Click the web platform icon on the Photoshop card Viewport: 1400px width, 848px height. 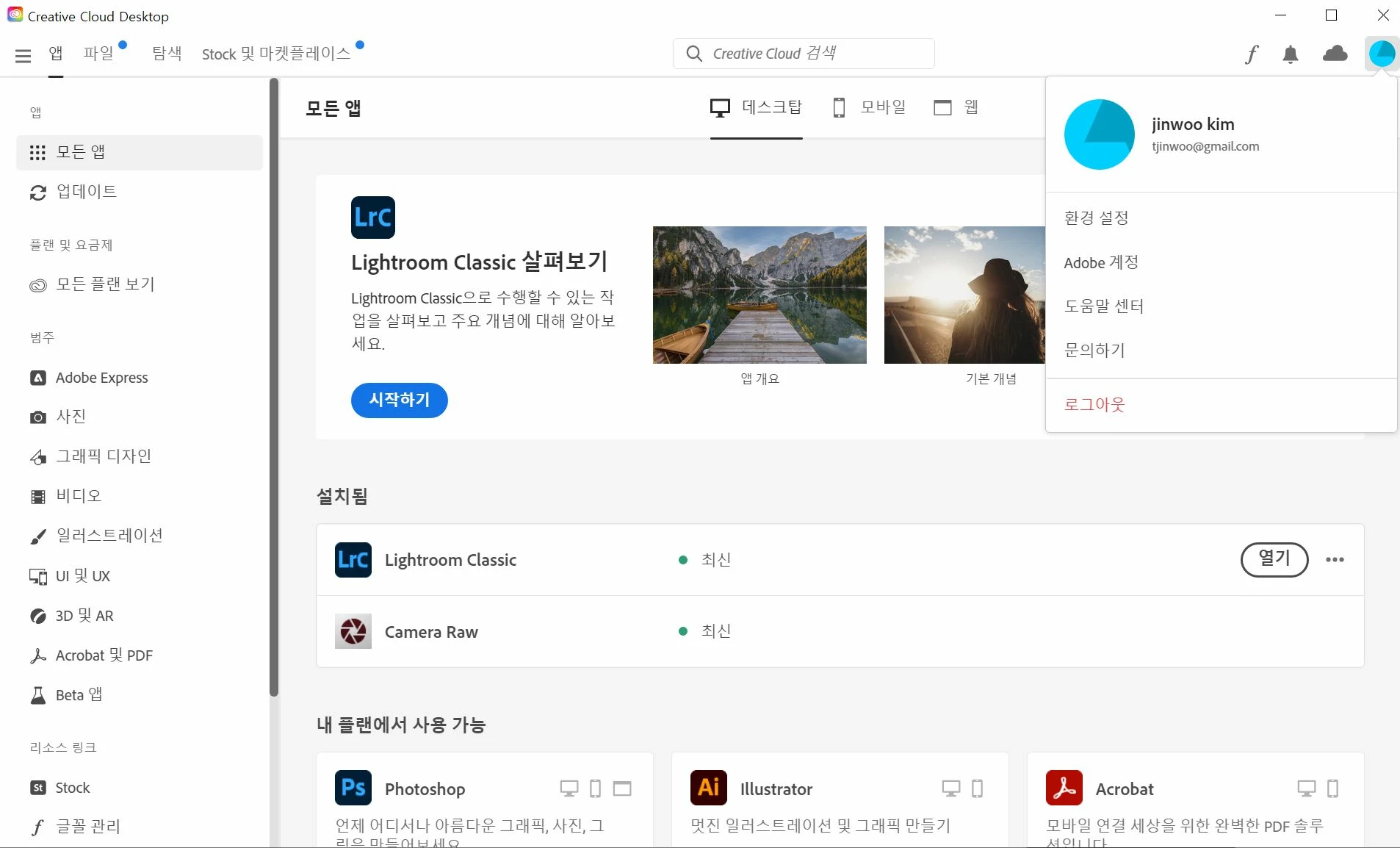point(622,788)
